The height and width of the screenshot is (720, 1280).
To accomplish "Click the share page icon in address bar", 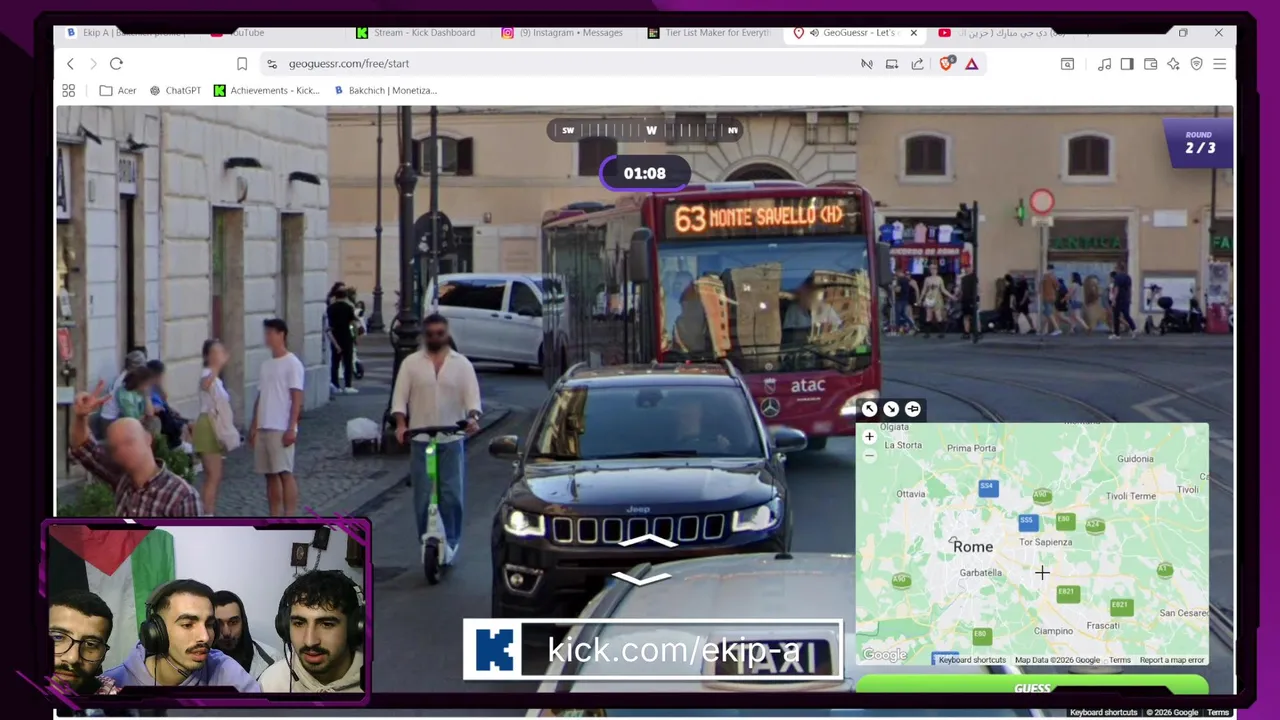I will [x=917, y=64].
